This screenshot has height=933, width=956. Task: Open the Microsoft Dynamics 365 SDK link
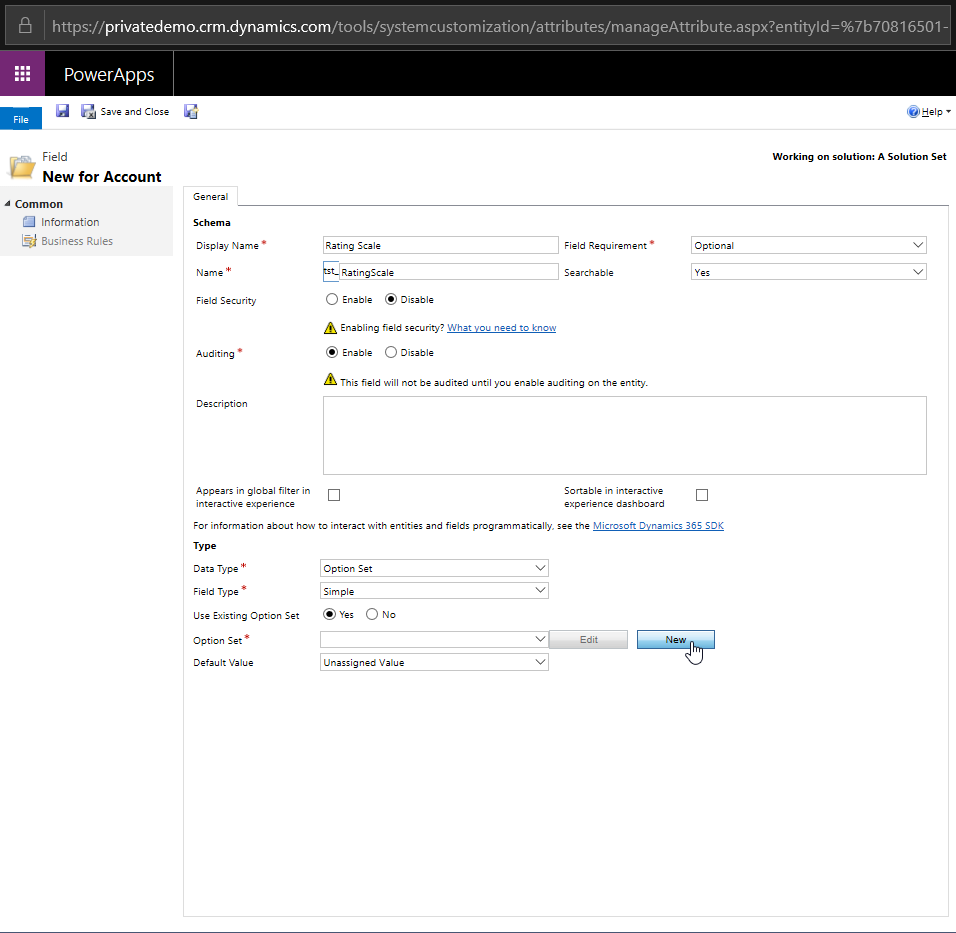pos(658,525)
